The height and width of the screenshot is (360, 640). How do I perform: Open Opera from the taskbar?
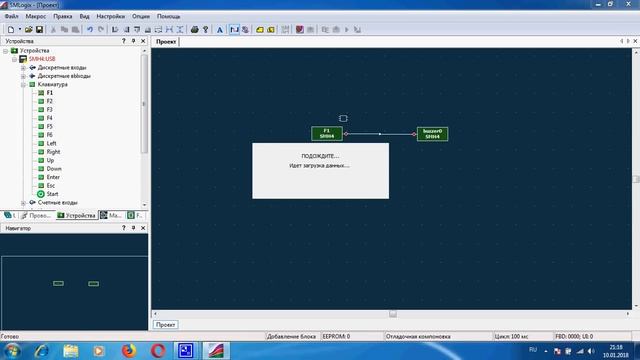[158, 351]
